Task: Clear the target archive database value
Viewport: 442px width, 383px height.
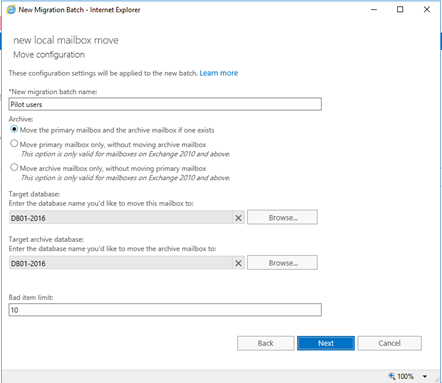Action: pyautogui.click(x=238, y=263)
